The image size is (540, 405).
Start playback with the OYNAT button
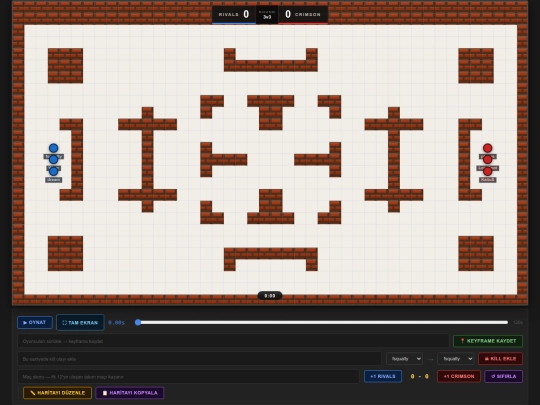tap(35, 323)
